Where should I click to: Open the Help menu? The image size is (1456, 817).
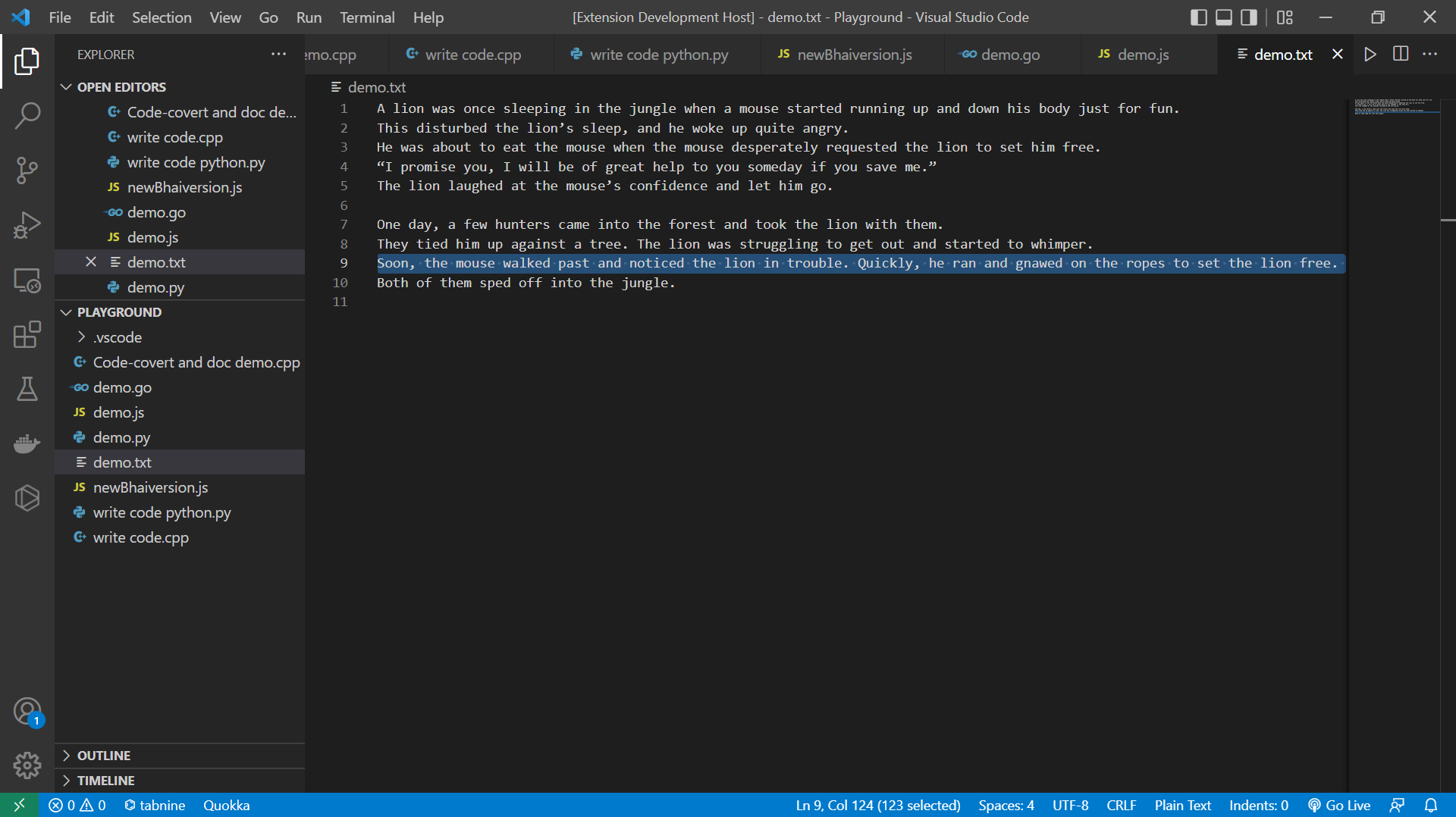click(428, 17)
